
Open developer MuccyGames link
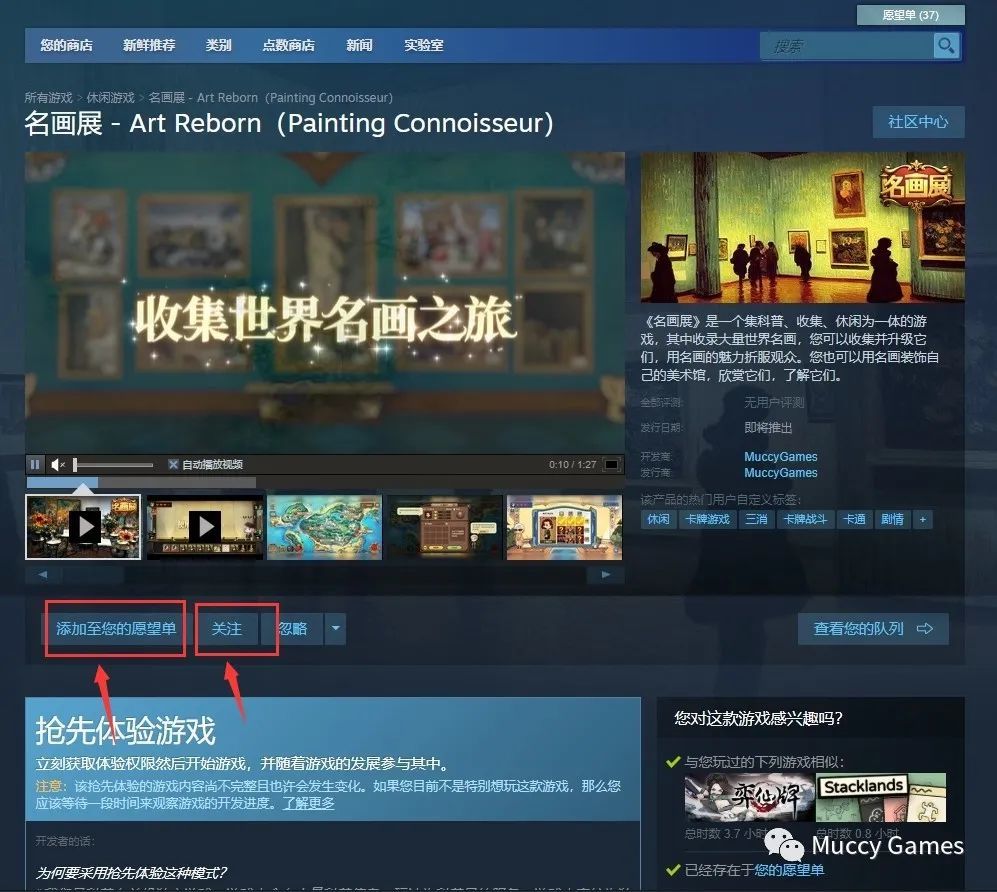pos(781,456)
